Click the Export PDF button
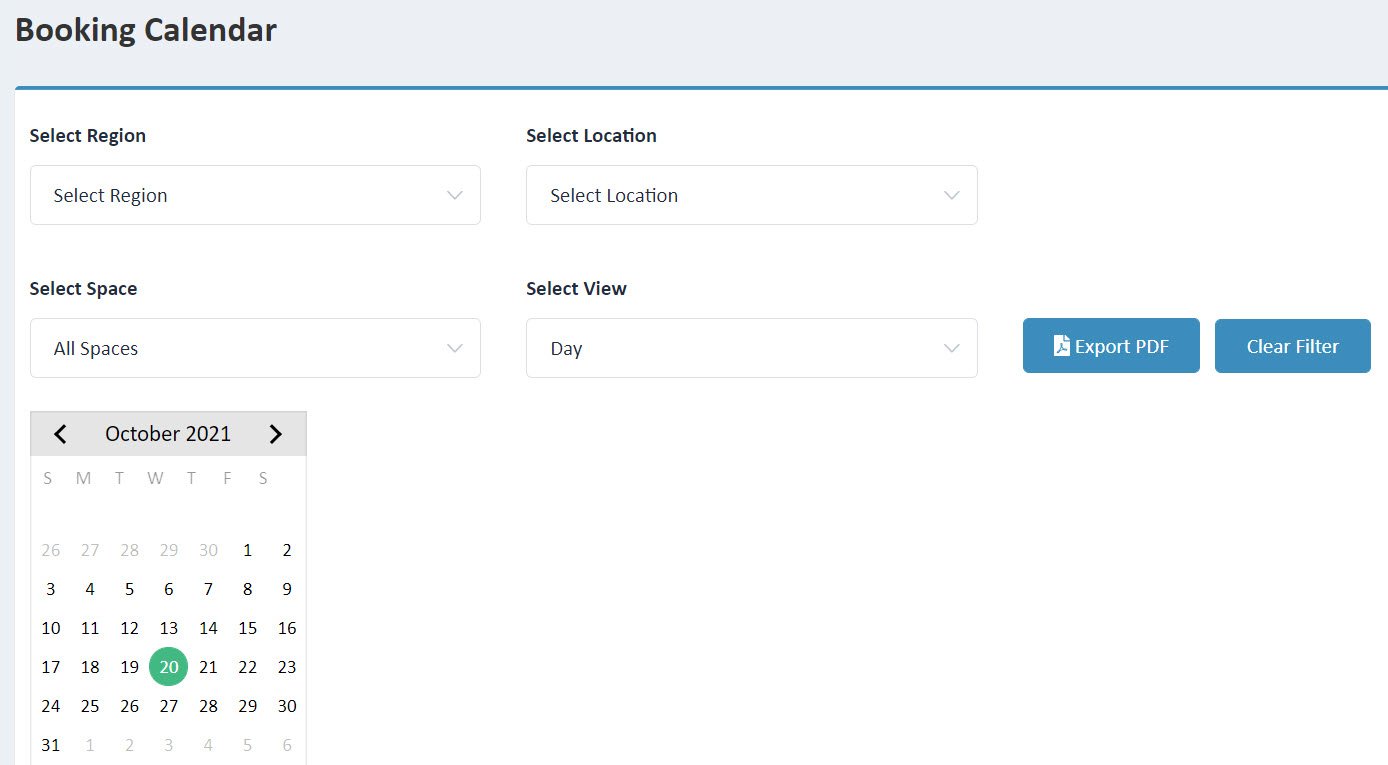The height and width of the screenshot is (765, 1388). coord(1110,345)
